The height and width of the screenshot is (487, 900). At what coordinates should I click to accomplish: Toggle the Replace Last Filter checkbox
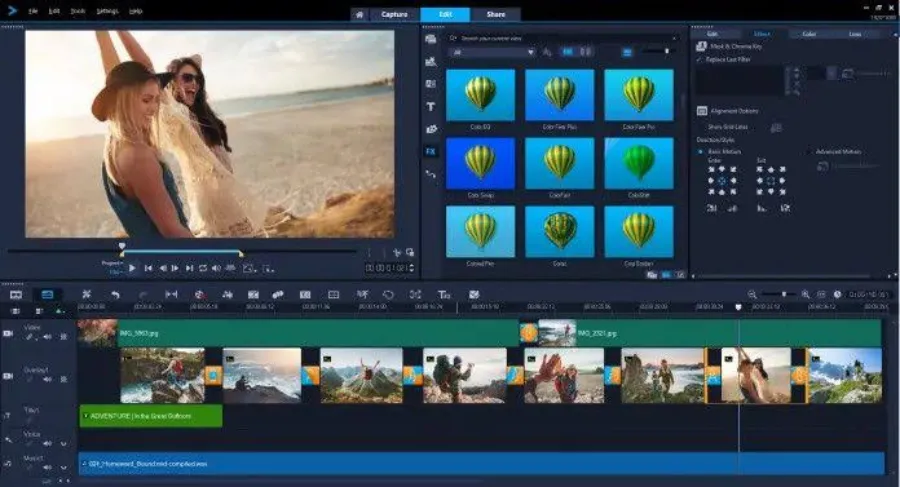(699, 60)
